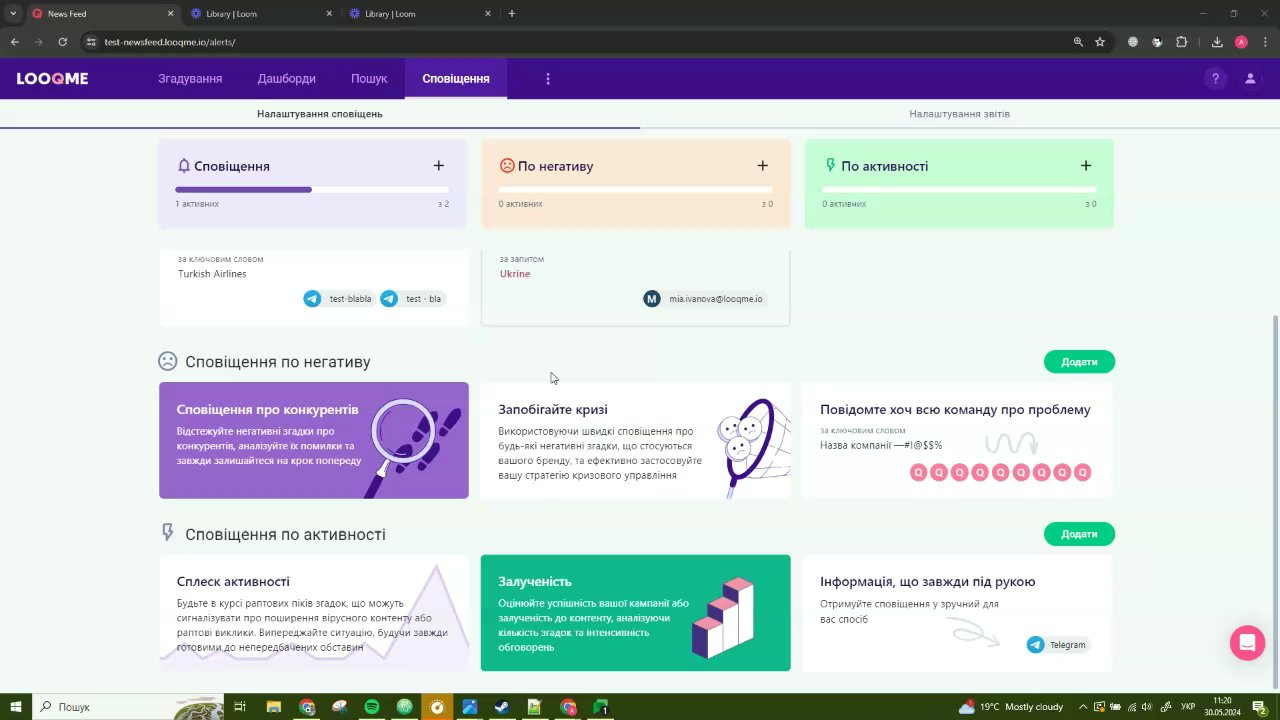Click the Telegram icon next to test-blabla

click(312, 299)
